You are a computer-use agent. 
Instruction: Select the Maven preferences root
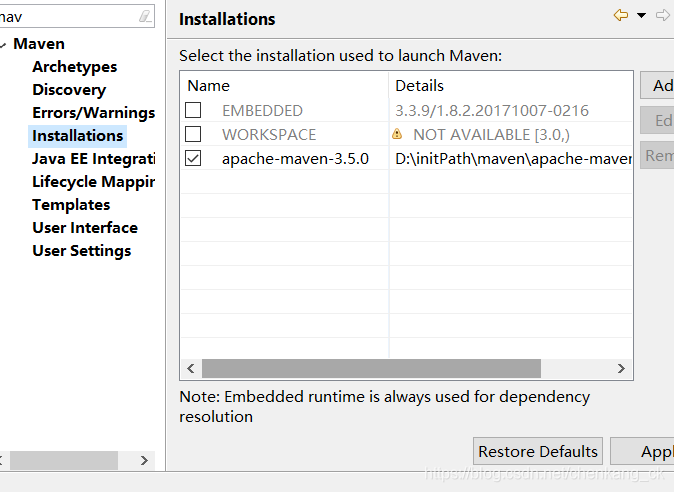pos(39,44)
